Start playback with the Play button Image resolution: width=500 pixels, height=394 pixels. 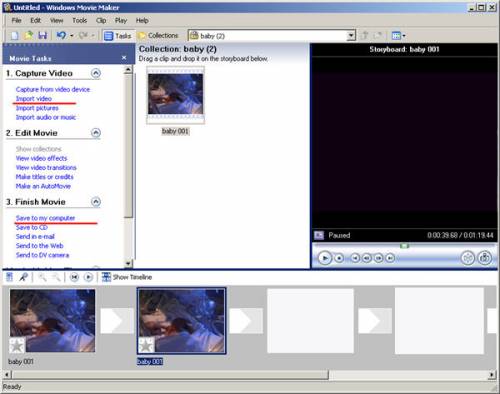click(324, 258)
